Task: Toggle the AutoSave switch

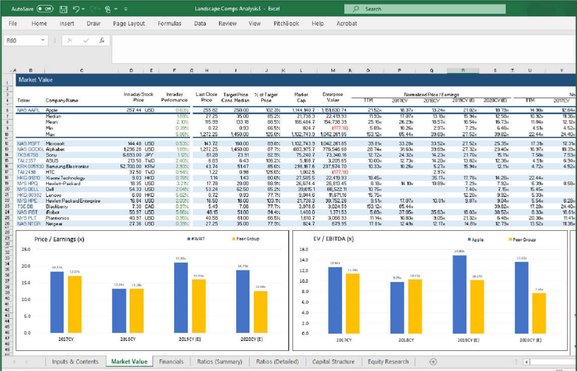Action: pos(45,8)
